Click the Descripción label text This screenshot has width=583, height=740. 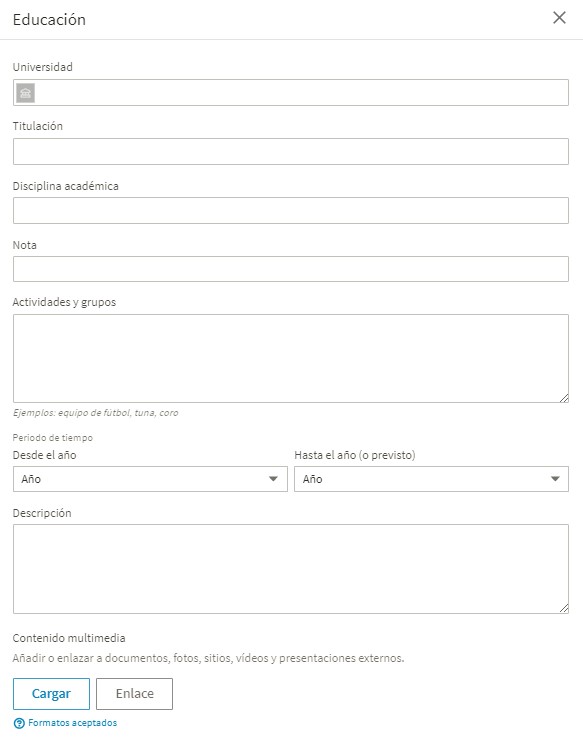tap(42, 513)
